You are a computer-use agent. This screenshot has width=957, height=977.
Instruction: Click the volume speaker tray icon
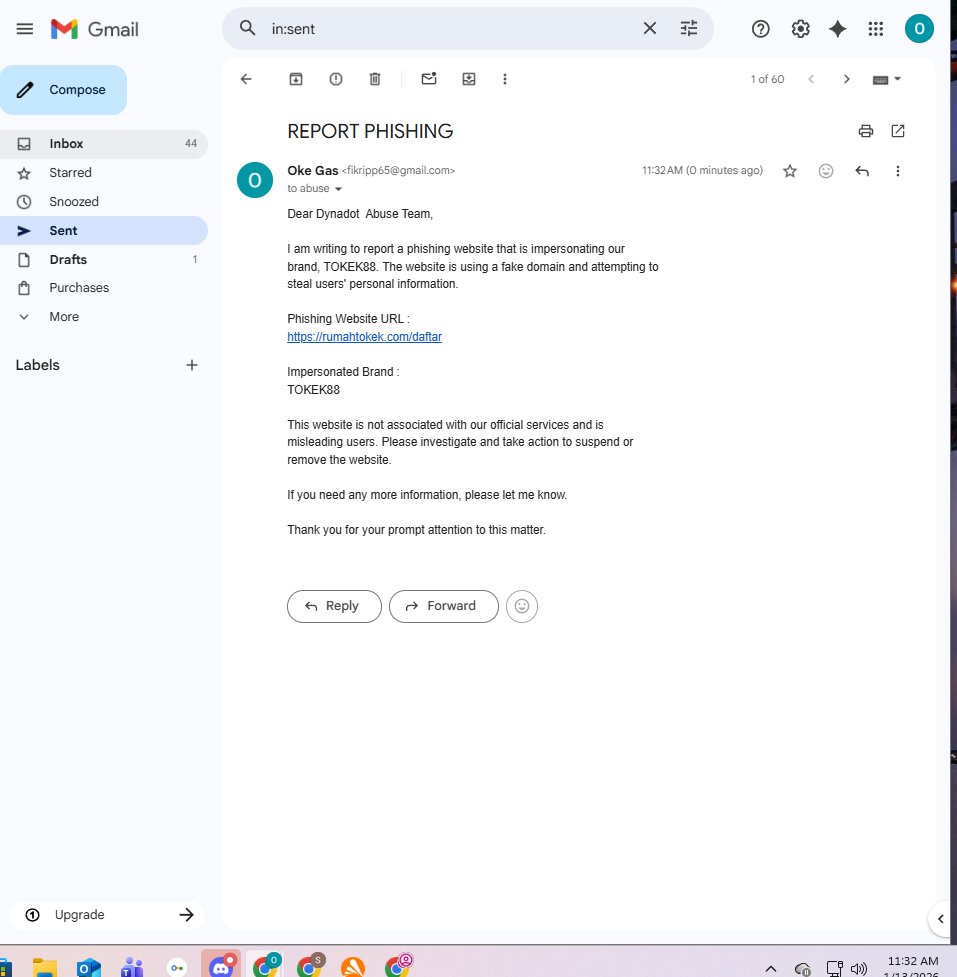(859, 968)
